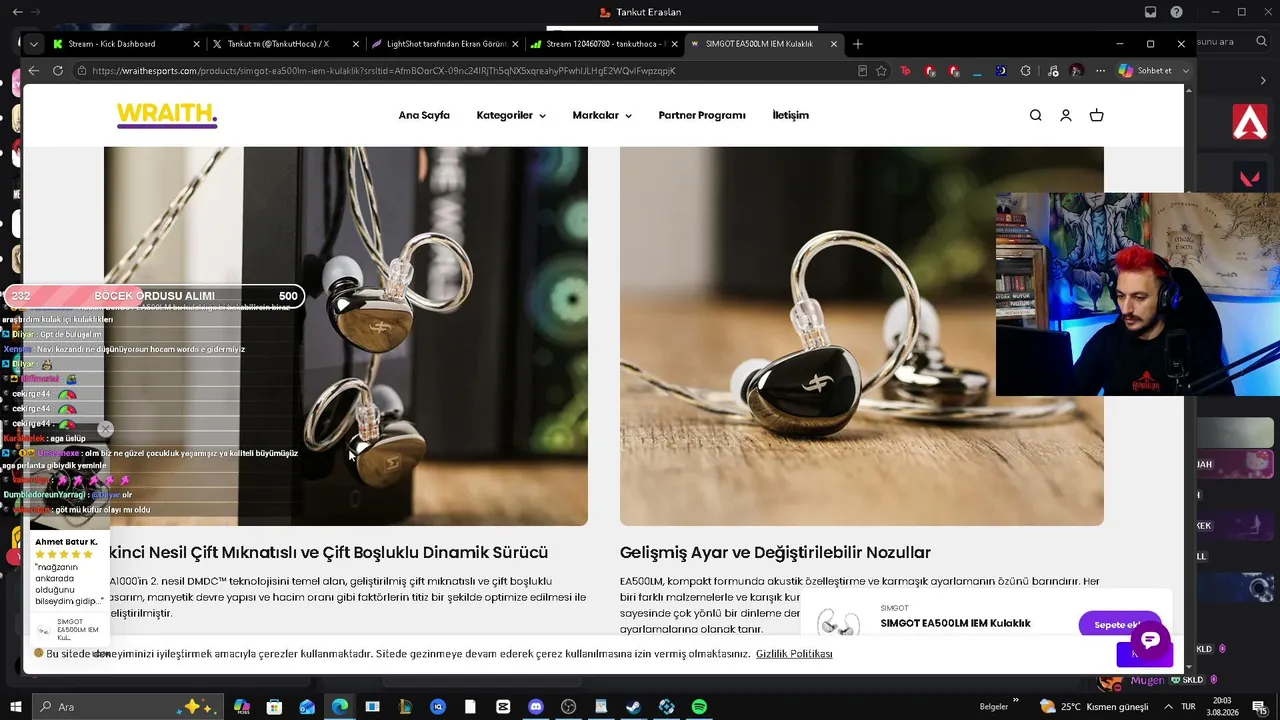This screenshot has height=720, width=1280.
Task: Click the Böcek Ordusu Alımı progress bar
Action: click(x=154, y=296)
